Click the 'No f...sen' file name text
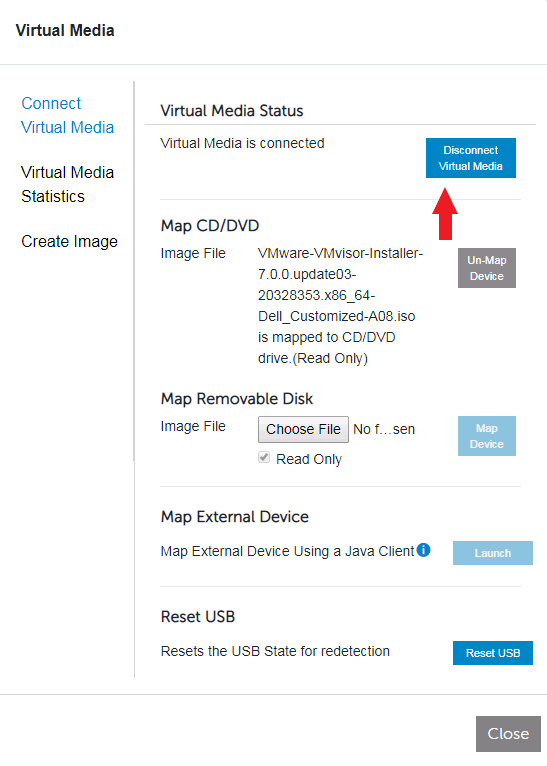This screenshot has width=547, height=766. coord(384,429)
